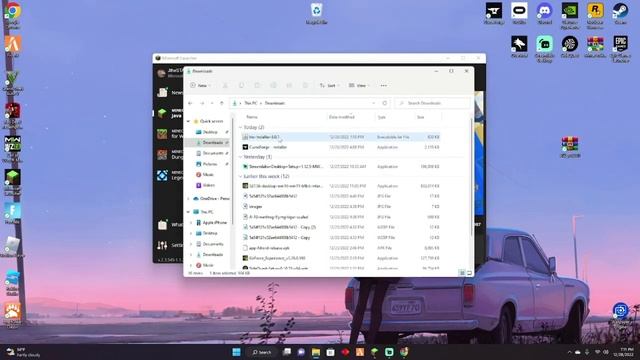640x360 pixels.
Task: Select the app-fdroid-release.apk file row
Action: click(x=340, y=248)
